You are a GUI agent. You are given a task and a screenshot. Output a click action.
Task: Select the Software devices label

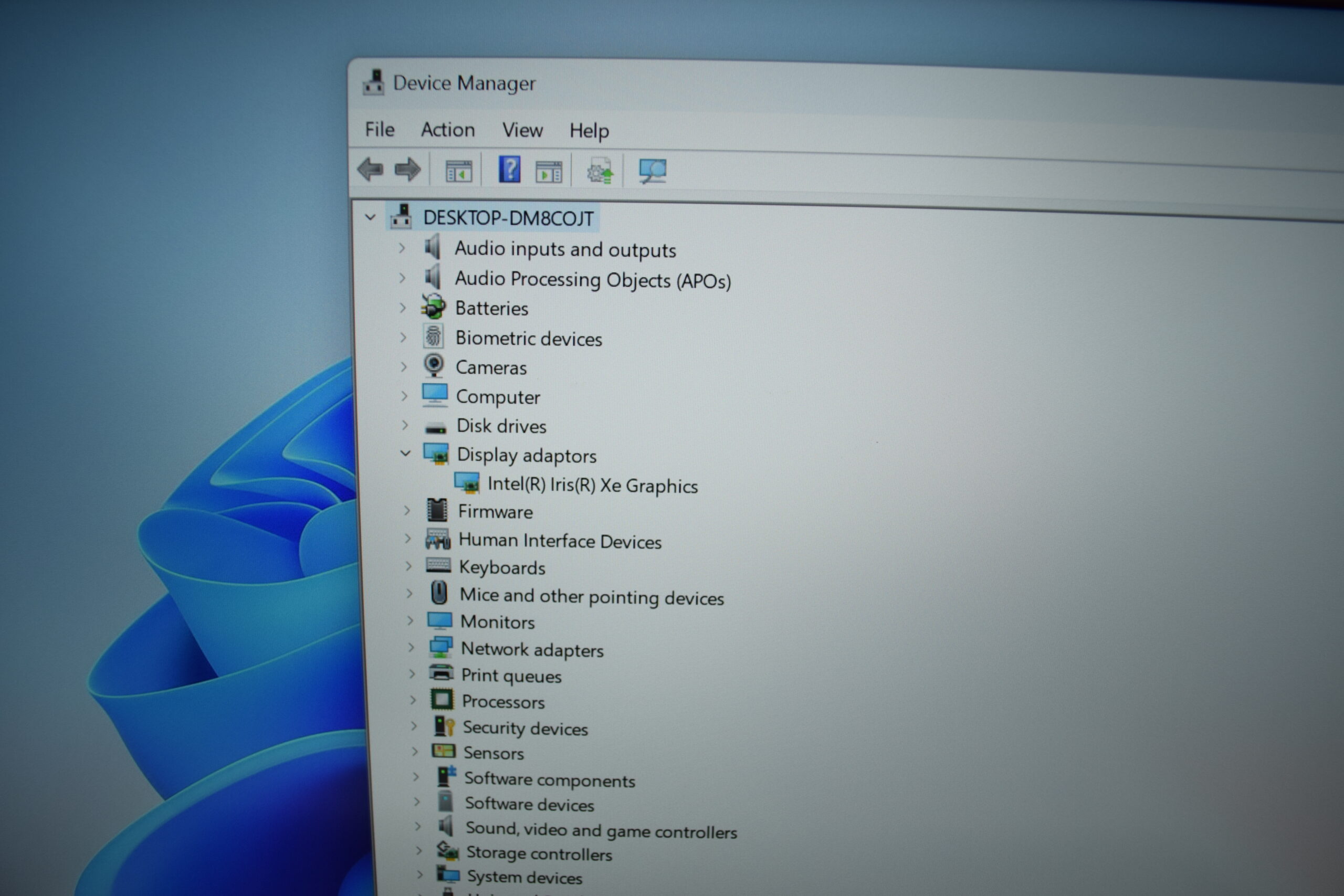pos(530,804)
